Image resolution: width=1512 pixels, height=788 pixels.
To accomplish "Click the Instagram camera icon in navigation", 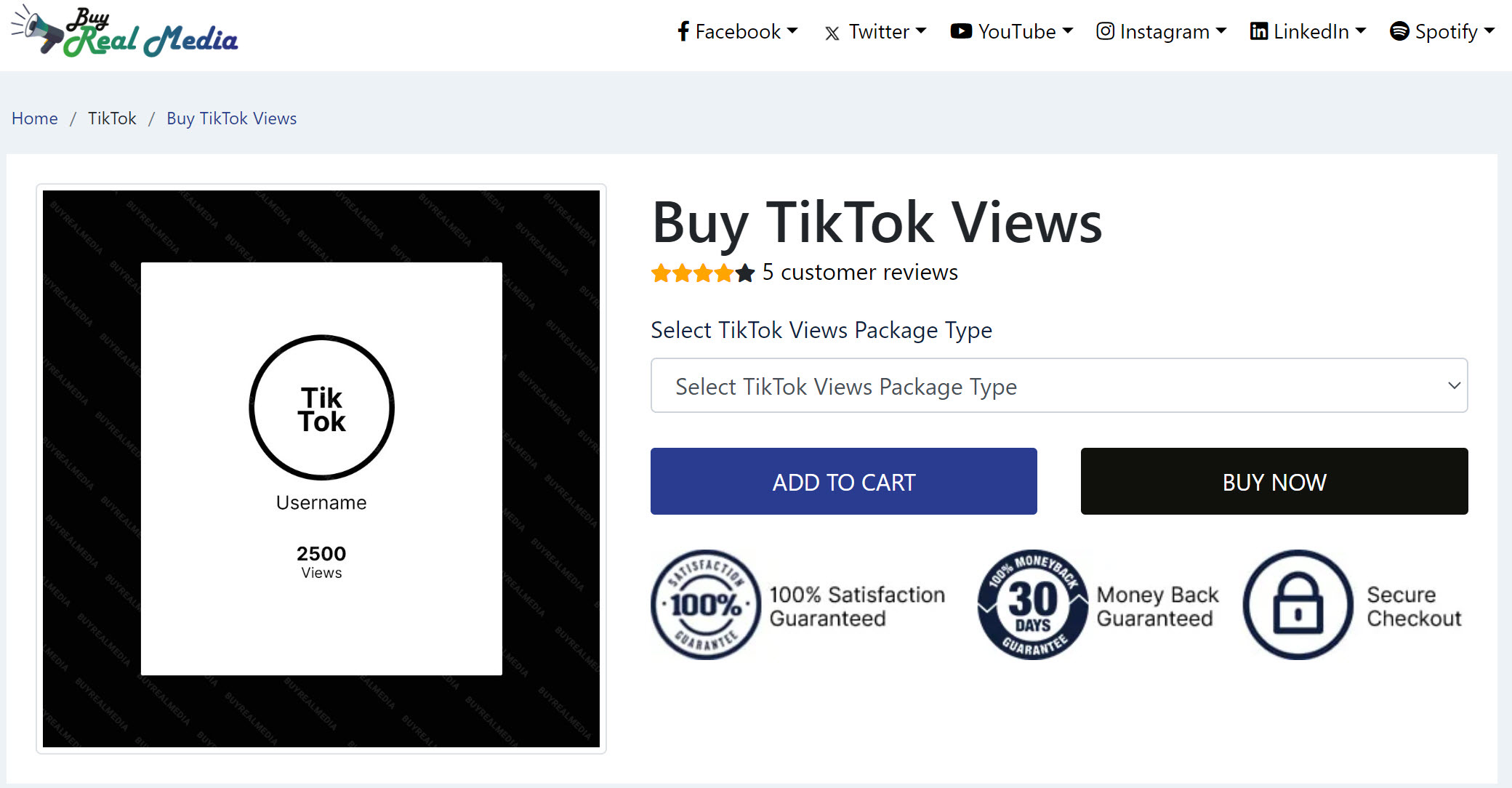I will pos(1106,31).
